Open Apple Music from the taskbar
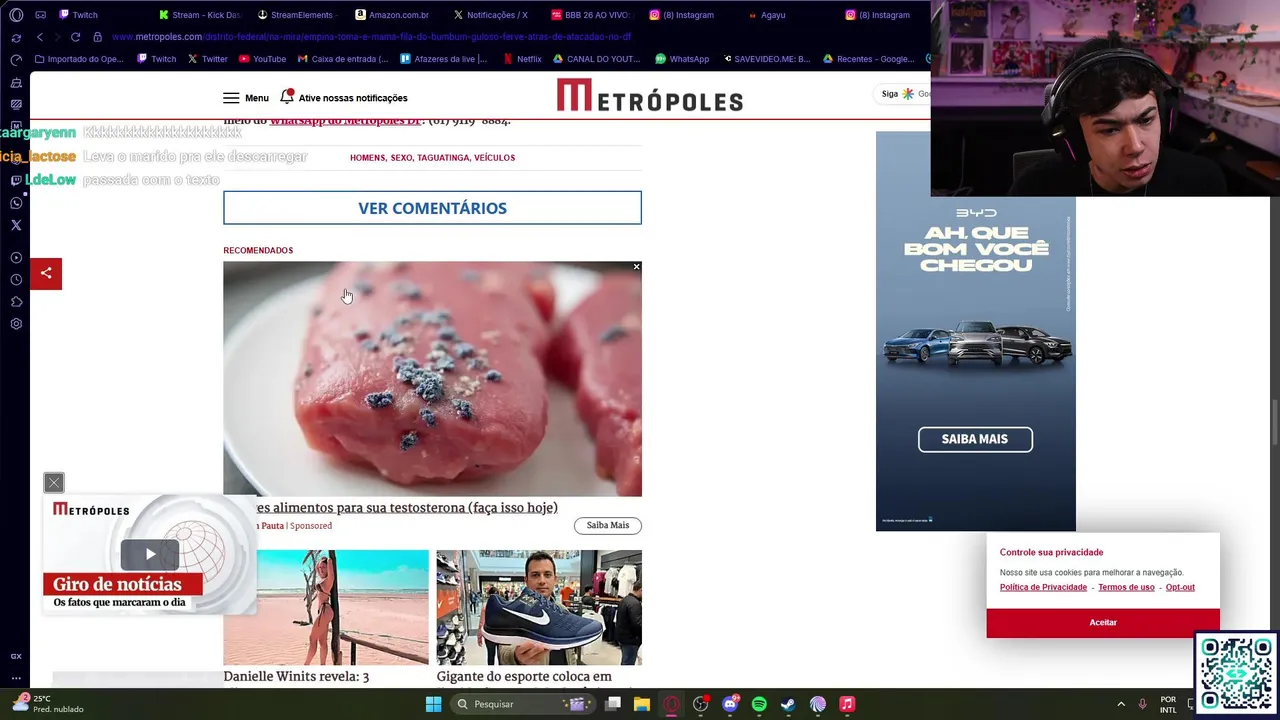 (x=847, y=704)
